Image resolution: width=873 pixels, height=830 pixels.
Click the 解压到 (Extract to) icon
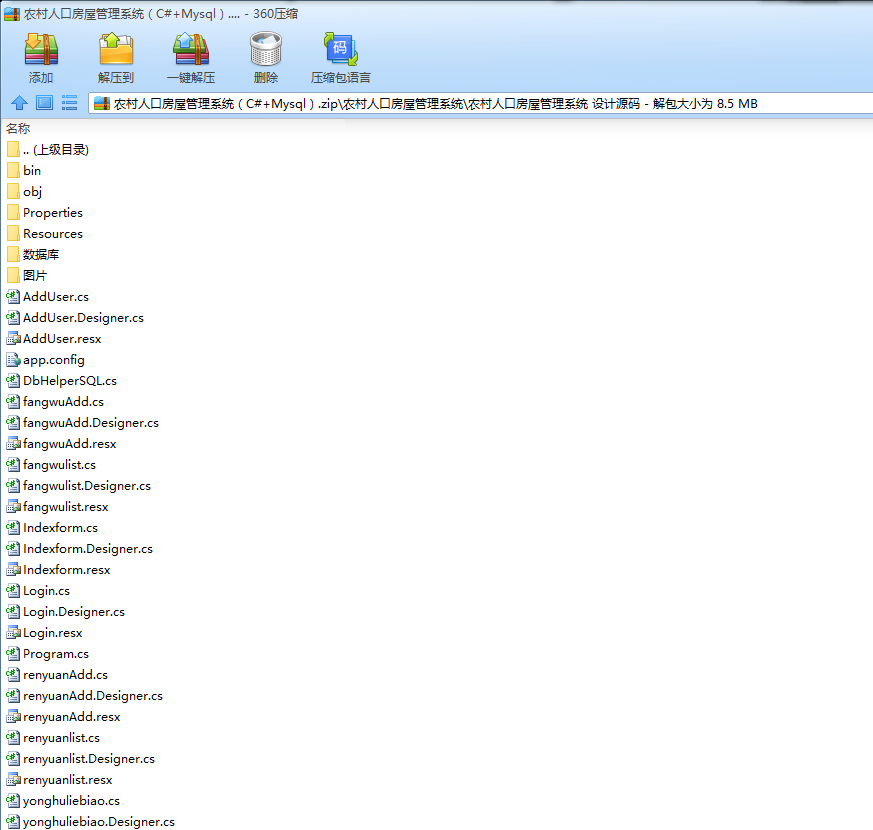tap(116, 49)
